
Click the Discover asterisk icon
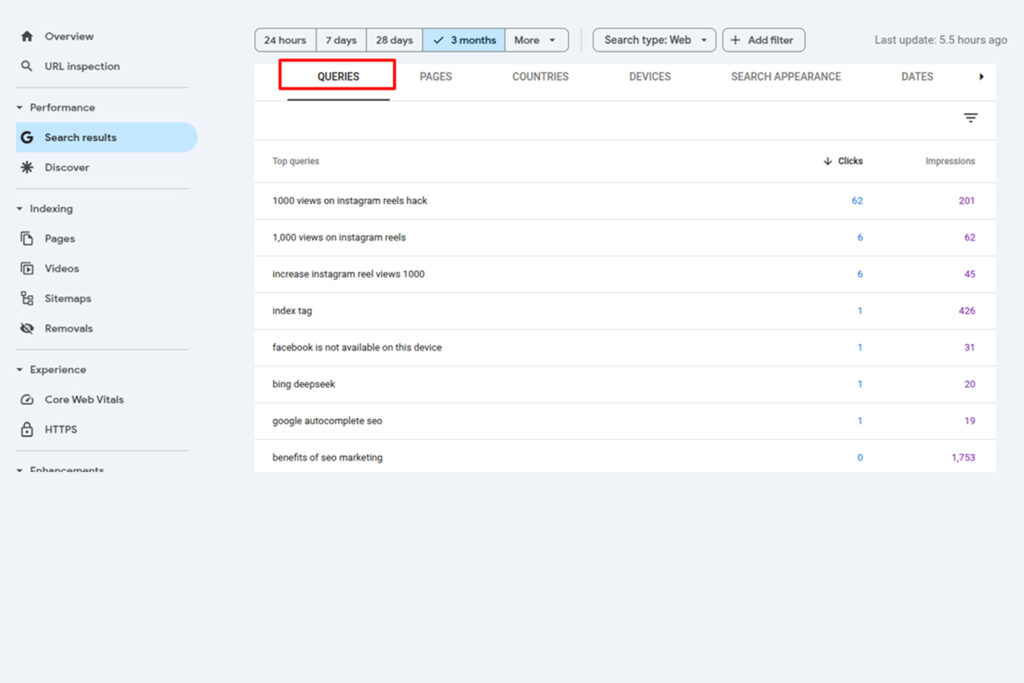pyautogui.click(x=27, y=167)
